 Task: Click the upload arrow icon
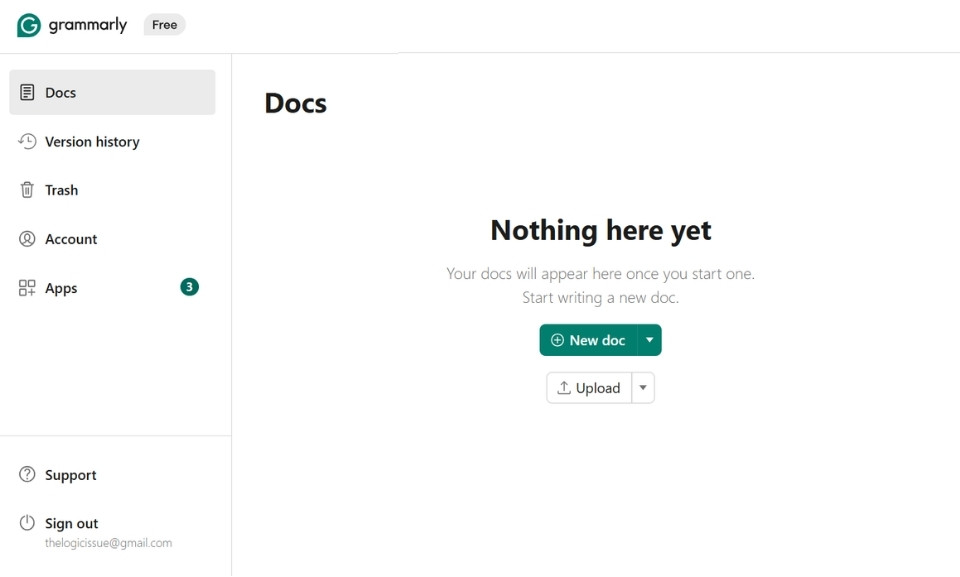[x=564, y=388]
